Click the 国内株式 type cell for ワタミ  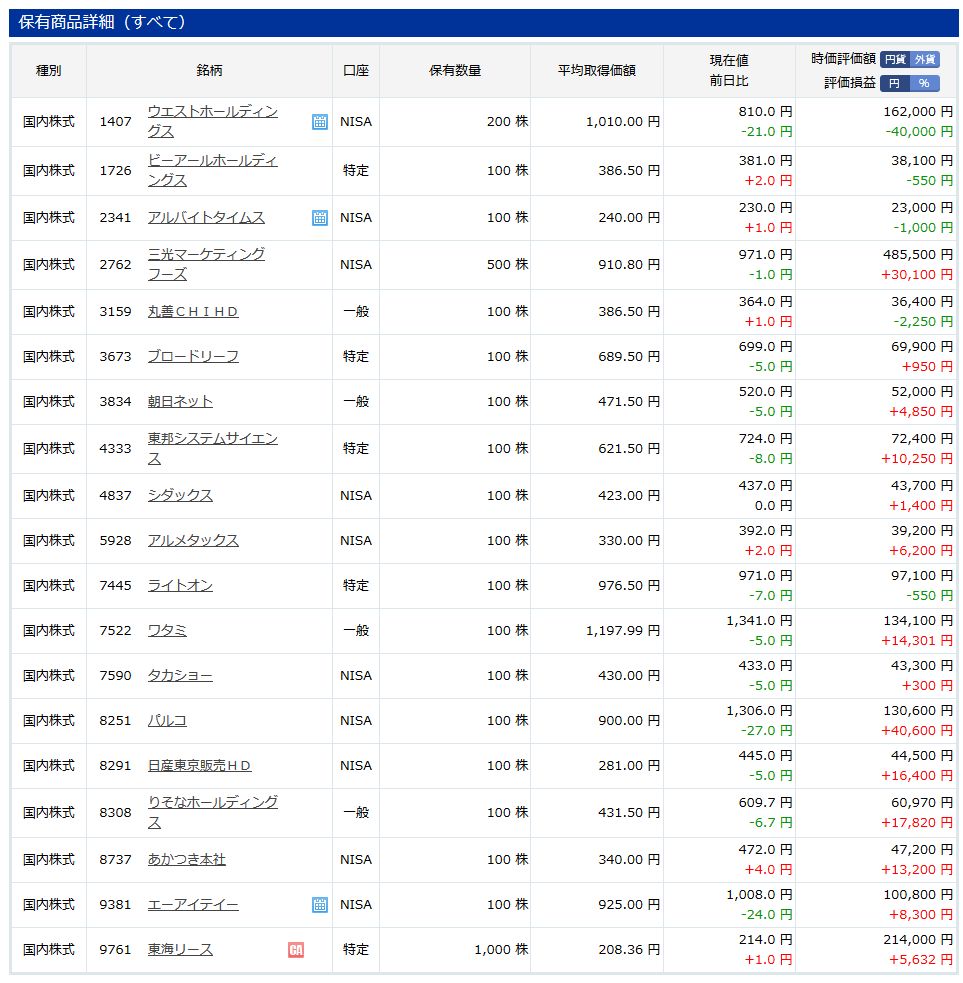coord(49,631)
